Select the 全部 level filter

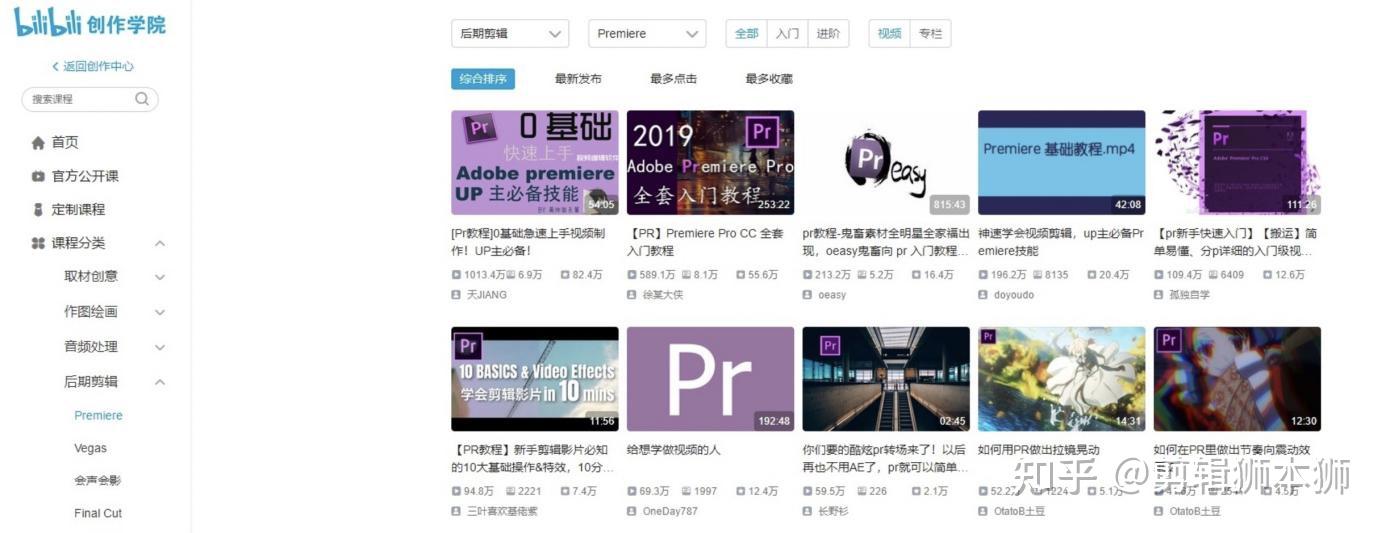pos(747,33)
